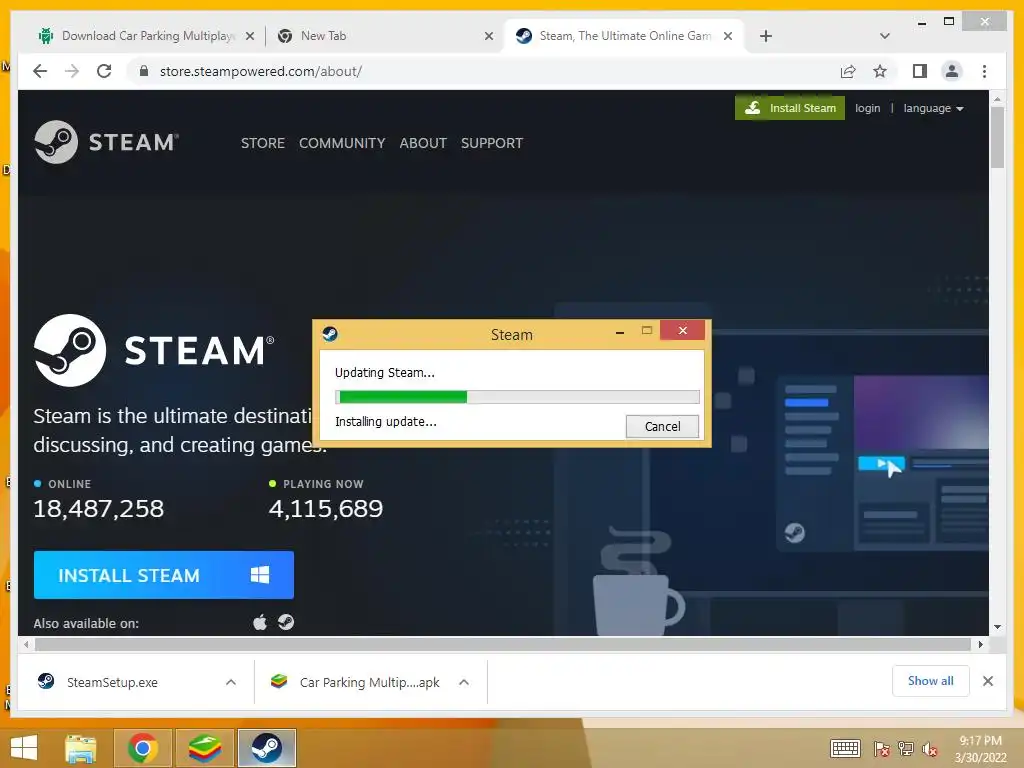The width and height of the screenshot is (1024, 768).
Task: Open a new tab with the plus button
Action: pyautogui.click(x=766, y=36)
